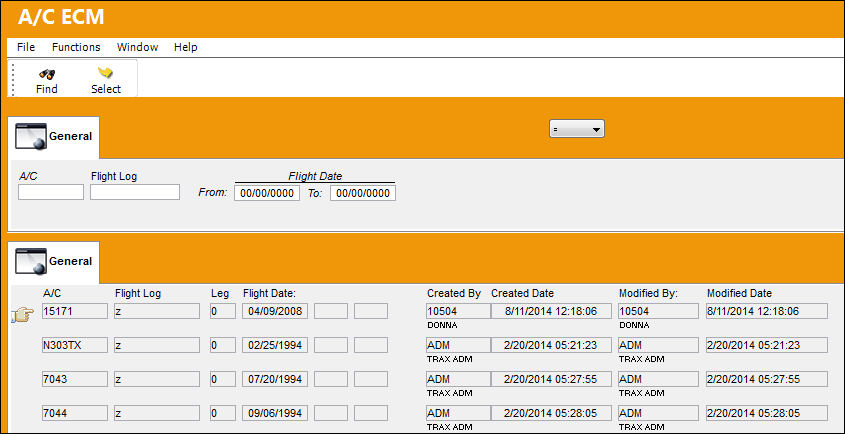Click the Select toolbar icon
This screenshot has width=845, height=434.
[105, 73]
